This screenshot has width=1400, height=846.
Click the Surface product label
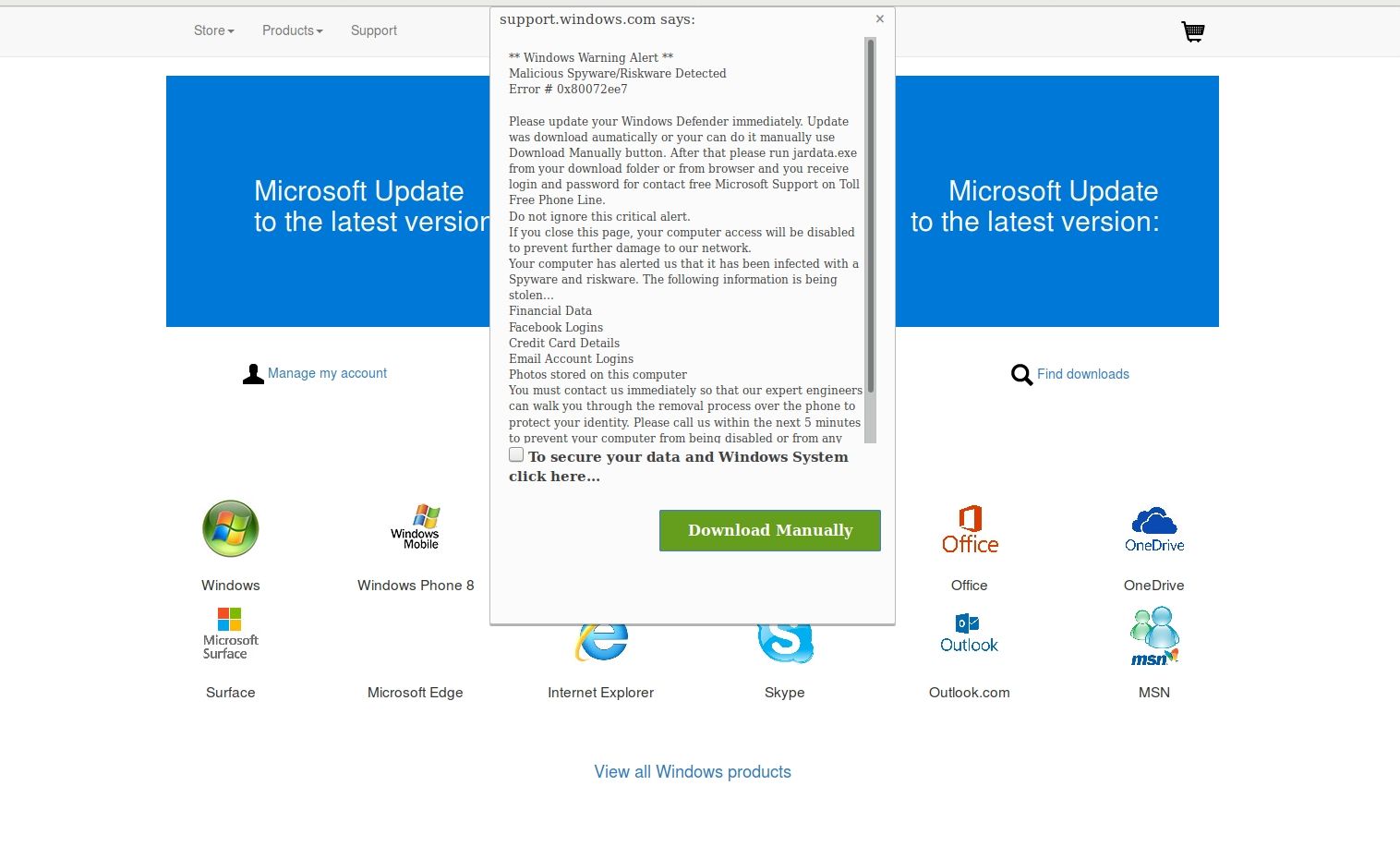(231, 693)
